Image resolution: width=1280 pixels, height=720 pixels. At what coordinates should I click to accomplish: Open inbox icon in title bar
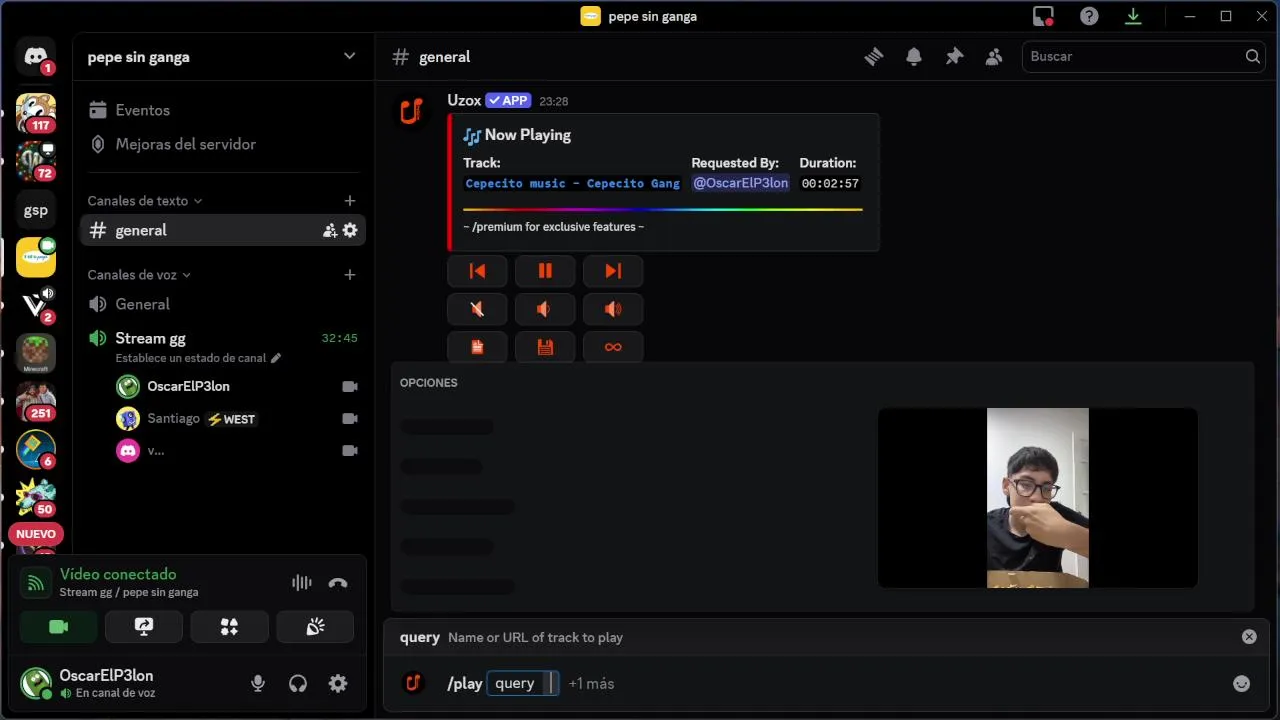click(x=1043, y=16)
